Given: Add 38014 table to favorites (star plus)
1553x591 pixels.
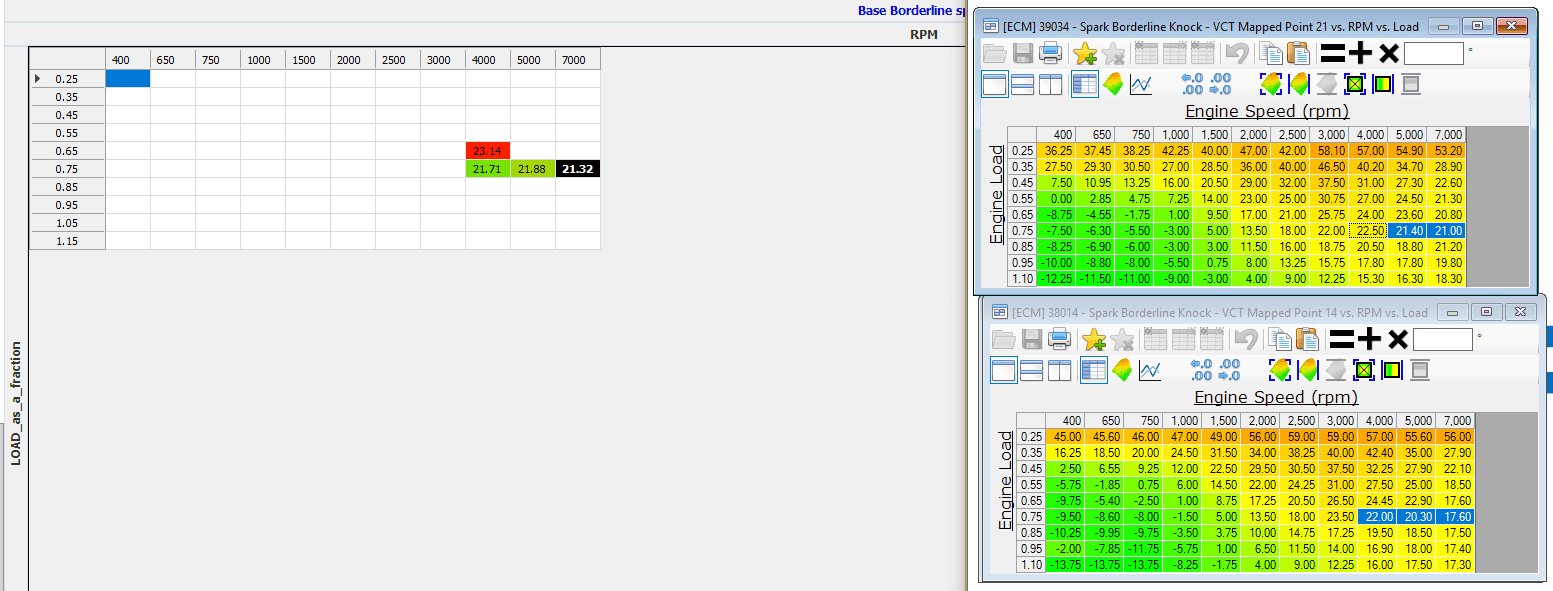Looking at the screenshot, I should [1093, 340].
